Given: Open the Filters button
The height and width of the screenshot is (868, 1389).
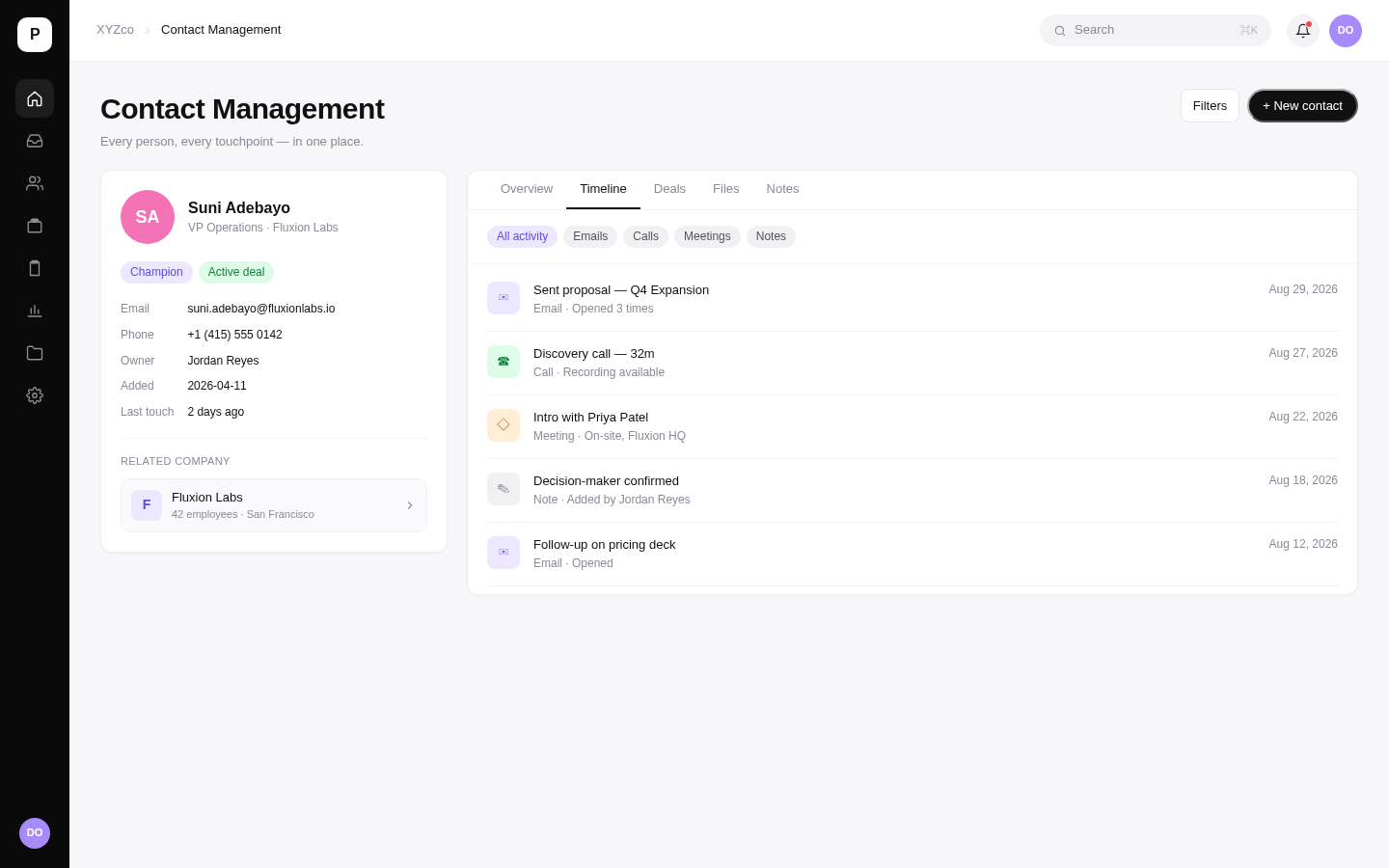Looking at the screenshot, I should (x=1210, y=106).
